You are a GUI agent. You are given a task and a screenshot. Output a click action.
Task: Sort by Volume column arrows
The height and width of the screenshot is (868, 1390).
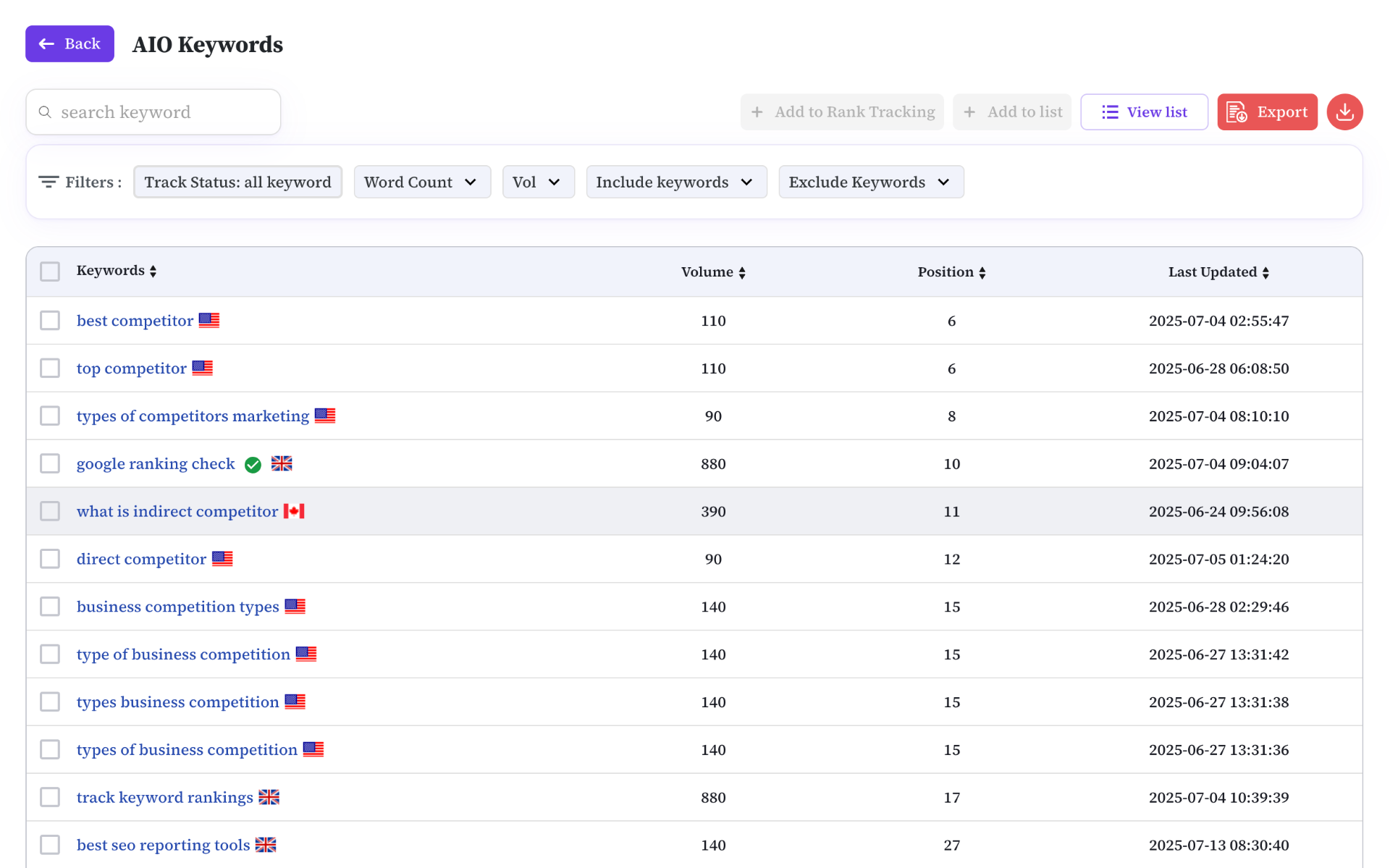(x=742, y=273)
